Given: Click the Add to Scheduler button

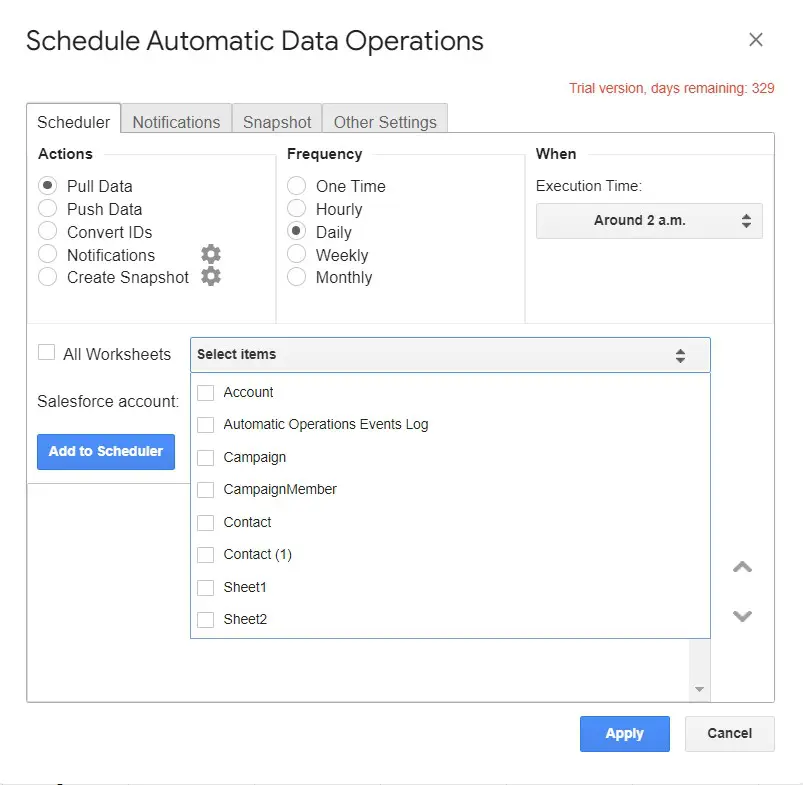Looking at the screenshot, I should click(106, 451).
